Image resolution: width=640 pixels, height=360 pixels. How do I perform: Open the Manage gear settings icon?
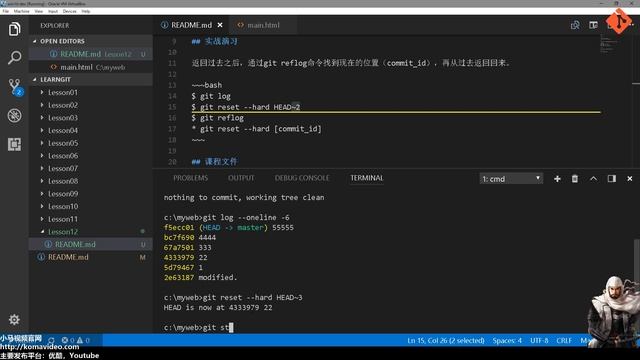click(x=14, y=320)
